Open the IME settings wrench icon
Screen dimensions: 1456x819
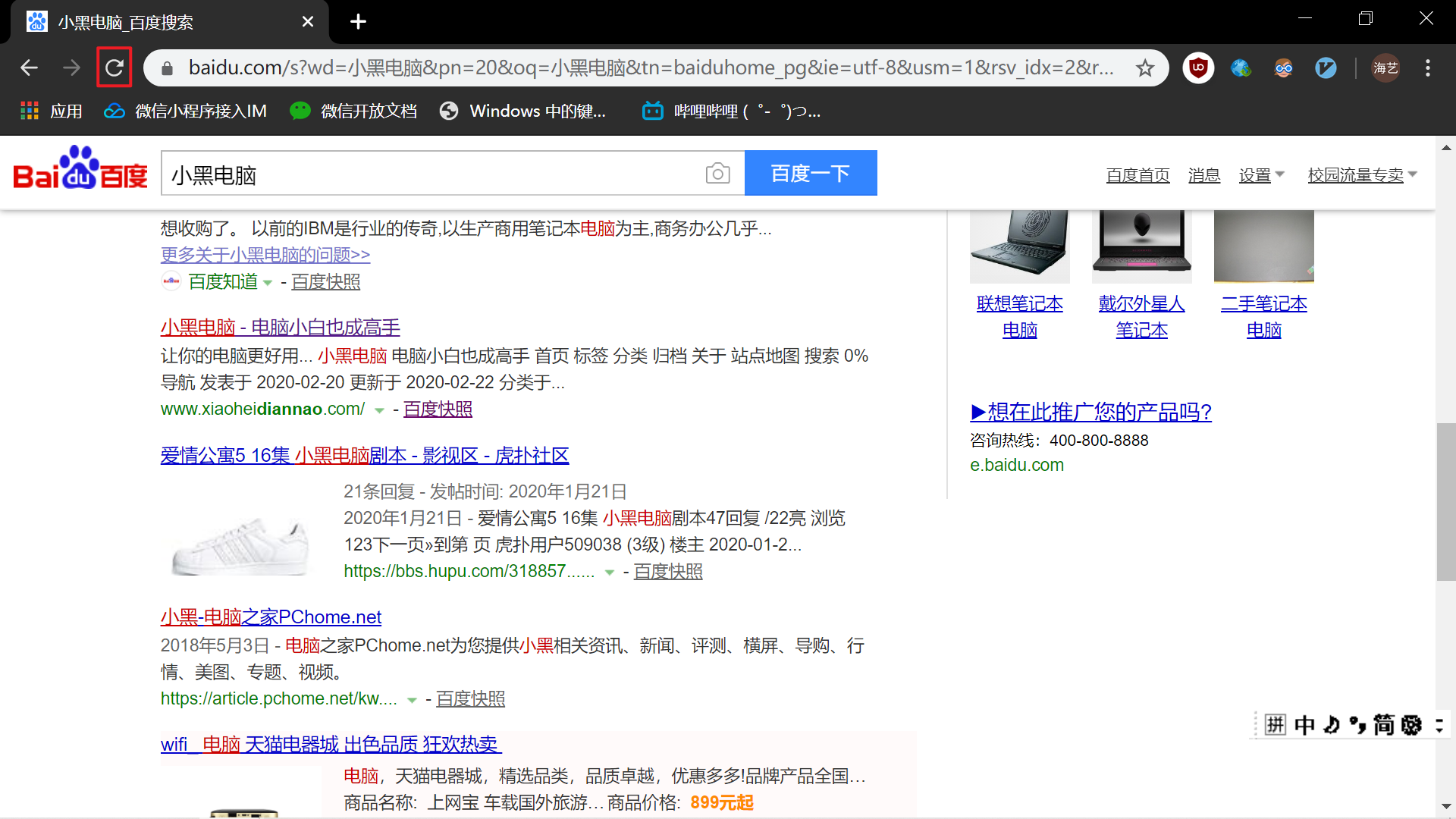pos(1410,725)
